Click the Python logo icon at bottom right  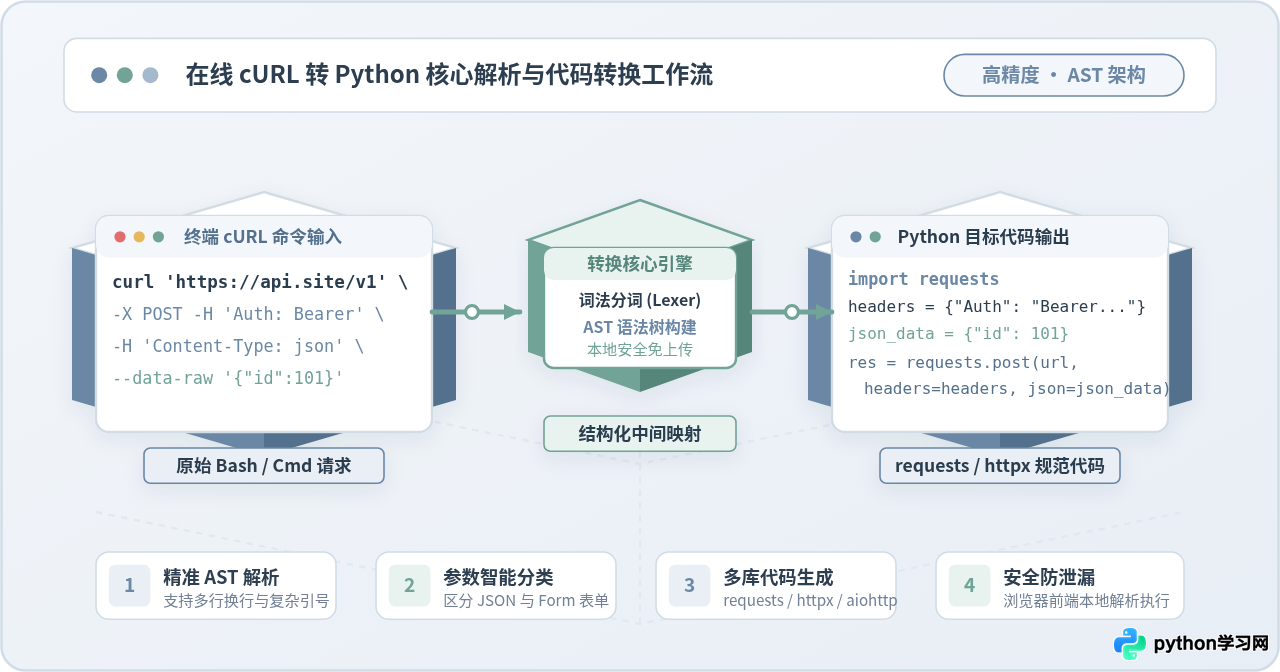point(1130,644)
